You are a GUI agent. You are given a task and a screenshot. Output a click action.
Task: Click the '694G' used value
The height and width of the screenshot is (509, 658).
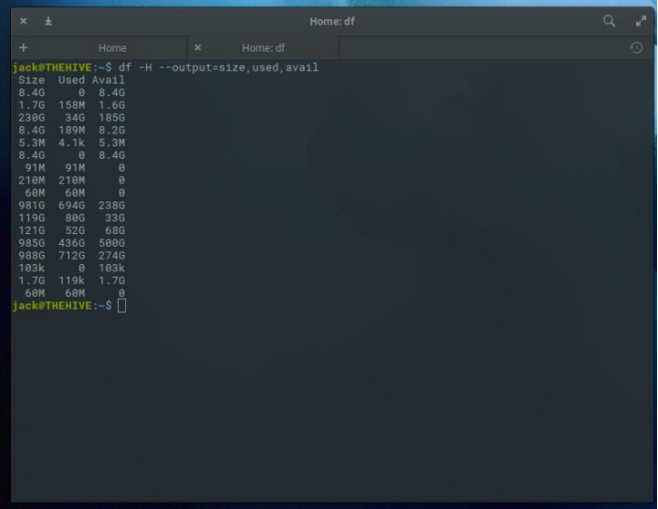click(71, 206)
